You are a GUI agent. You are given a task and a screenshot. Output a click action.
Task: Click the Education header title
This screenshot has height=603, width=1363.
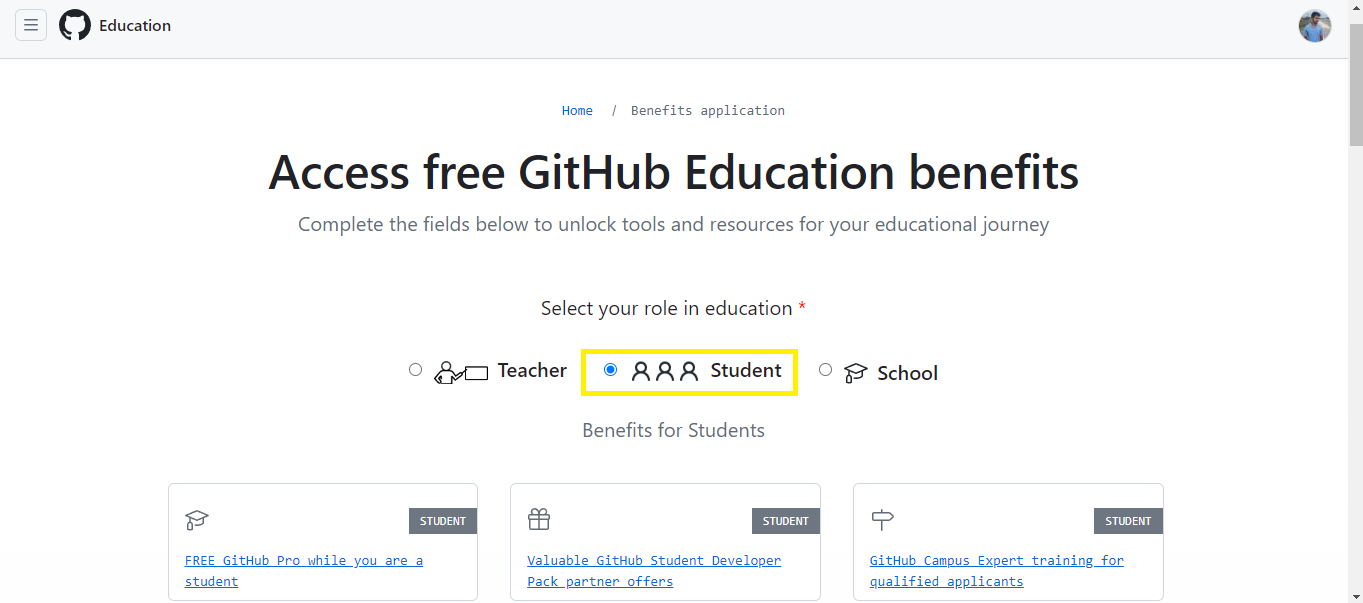click(135, 26)
